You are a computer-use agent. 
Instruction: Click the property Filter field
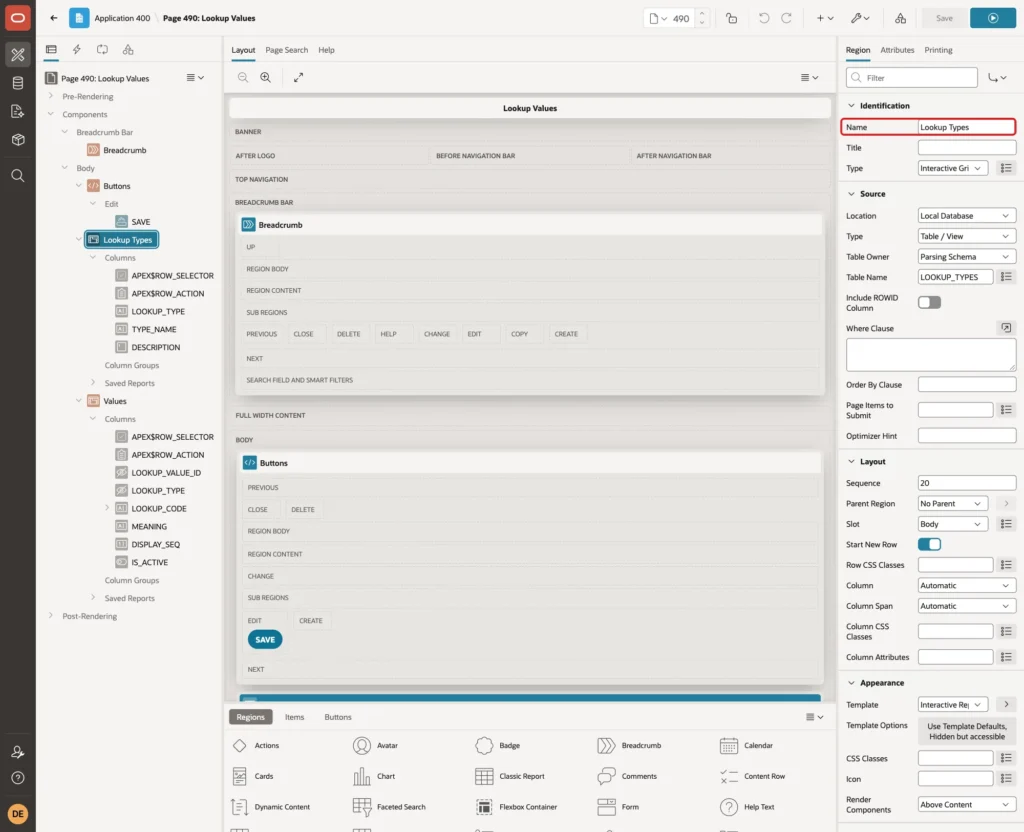912,78
